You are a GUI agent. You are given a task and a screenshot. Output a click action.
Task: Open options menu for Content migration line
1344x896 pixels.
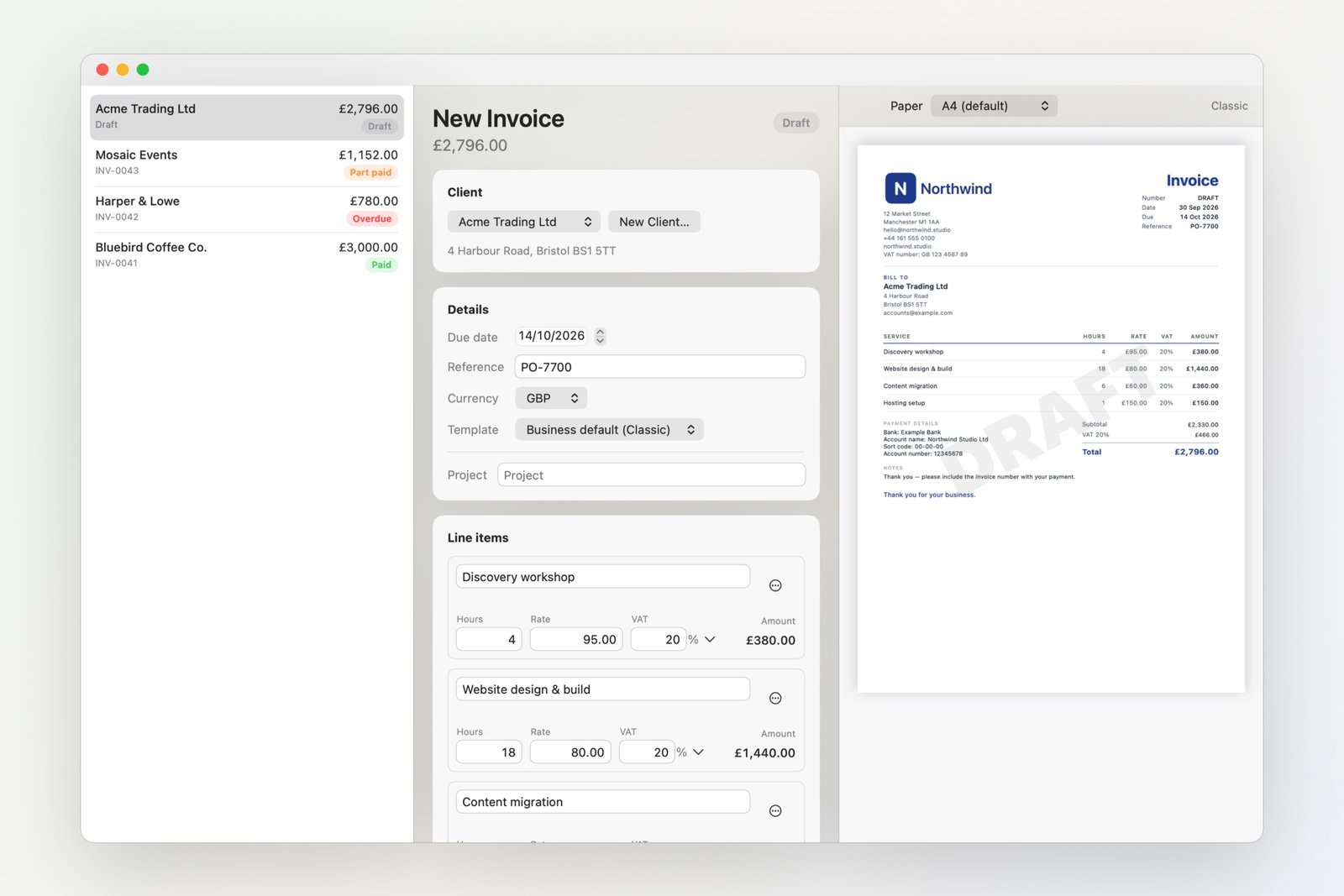(775, 810)
